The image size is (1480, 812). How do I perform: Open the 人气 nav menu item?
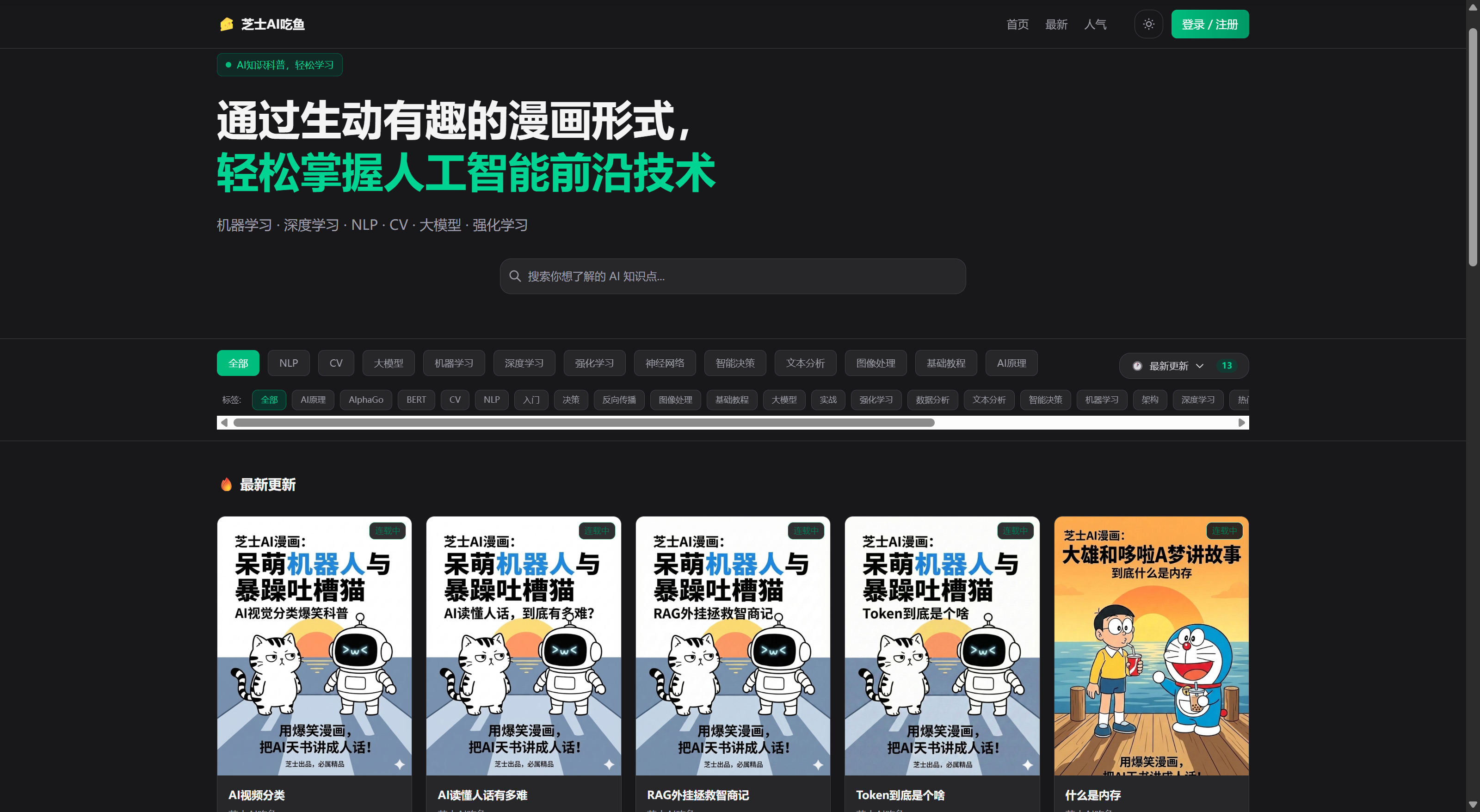tap(1095, 24)
